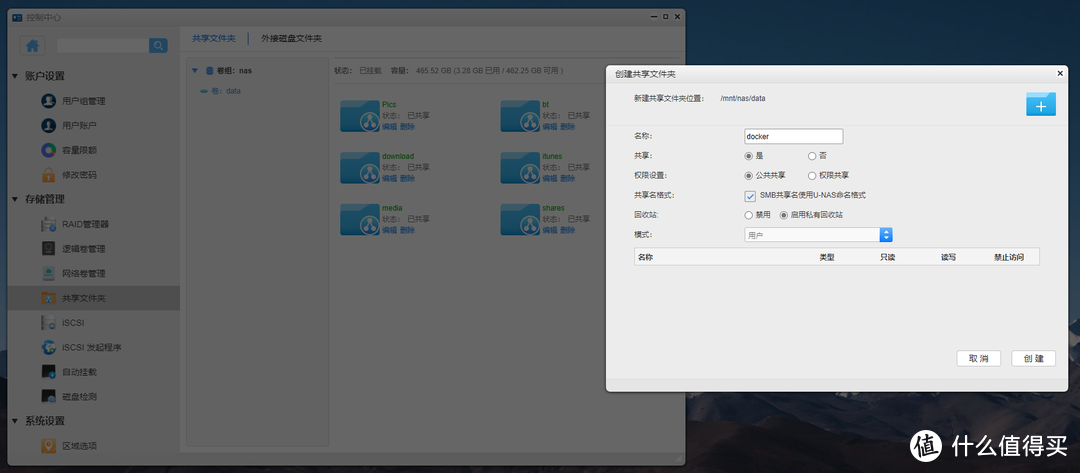Choose 权限共享 radio button
Screen dimensions: 1080x473
coord(812,175)
